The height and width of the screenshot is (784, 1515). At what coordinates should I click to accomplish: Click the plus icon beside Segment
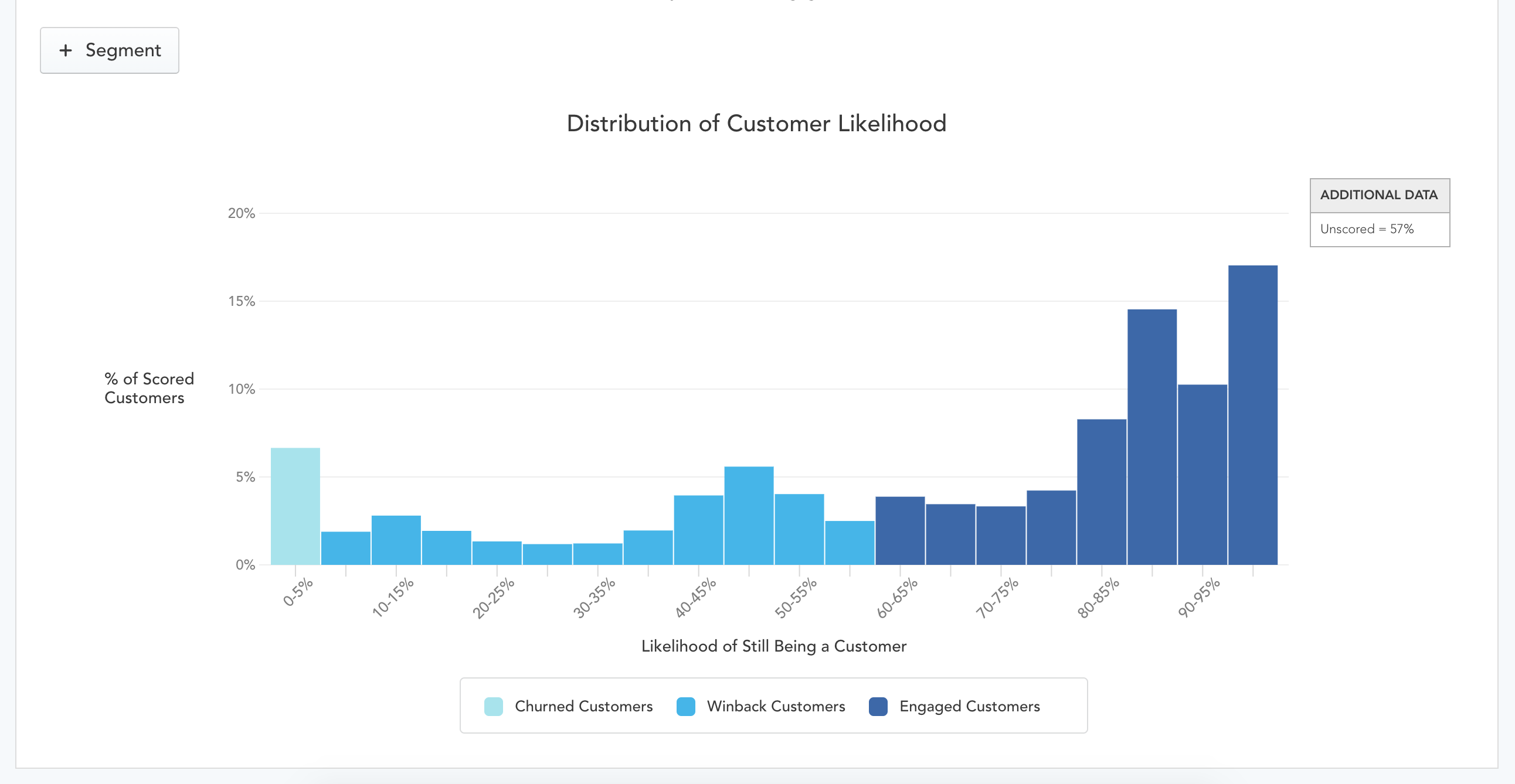66,50
